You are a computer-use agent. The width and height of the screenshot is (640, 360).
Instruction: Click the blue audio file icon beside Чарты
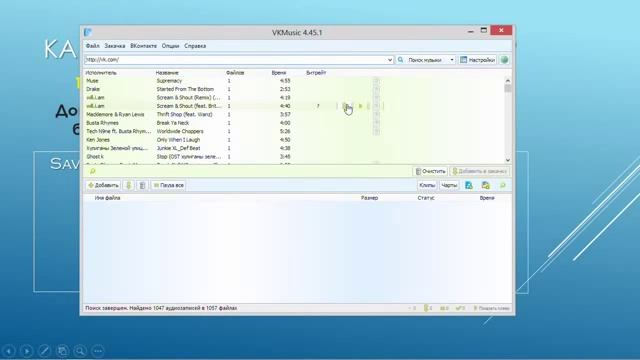(x=469, y=185)
